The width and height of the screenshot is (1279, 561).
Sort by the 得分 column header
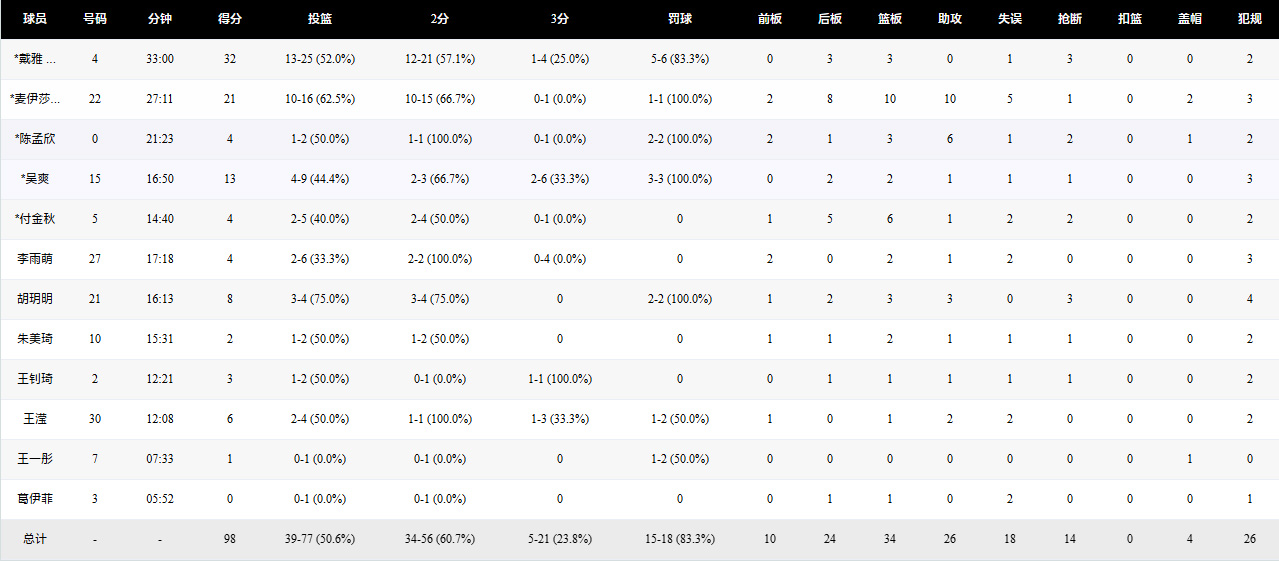pos(230,19)
